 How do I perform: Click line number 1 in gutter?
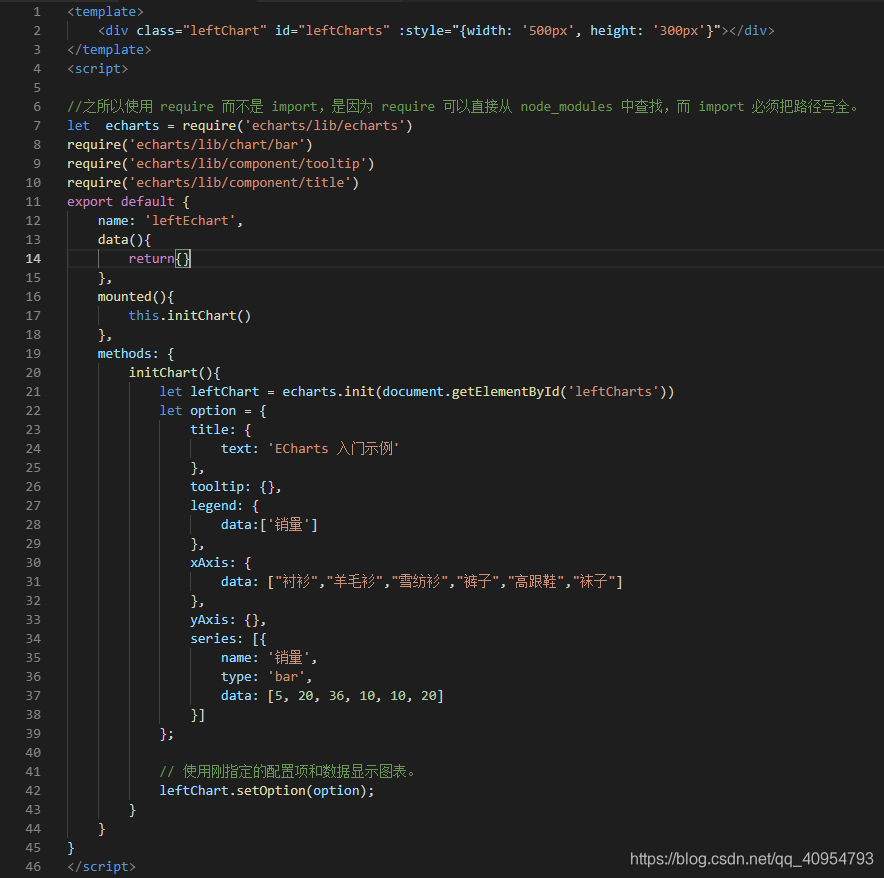coord(37,11)
